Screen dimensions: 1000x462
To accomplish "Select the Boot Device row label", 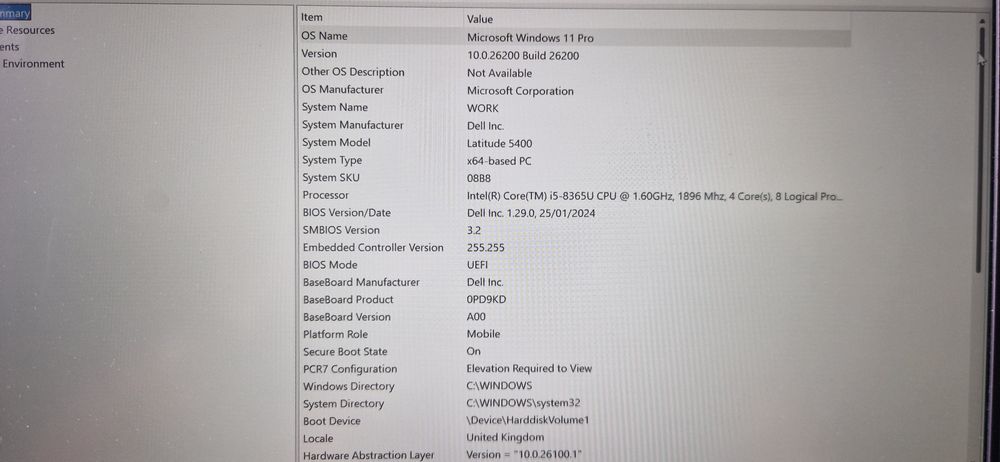I will 332,421.
